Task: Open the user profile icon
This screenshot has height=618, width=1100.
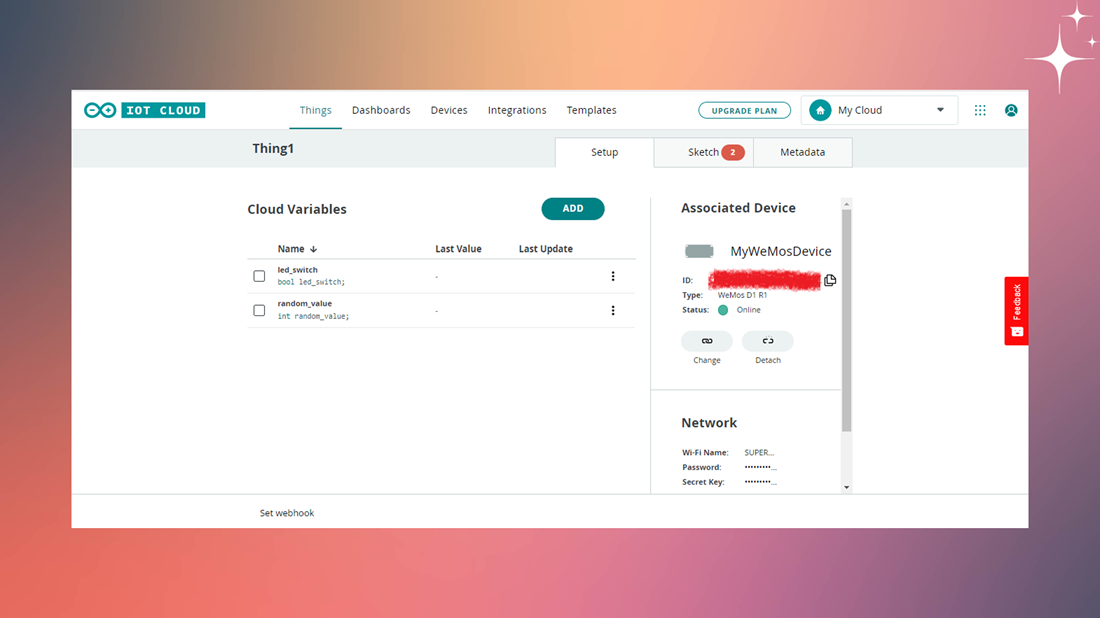Action: click(1011, 110)
